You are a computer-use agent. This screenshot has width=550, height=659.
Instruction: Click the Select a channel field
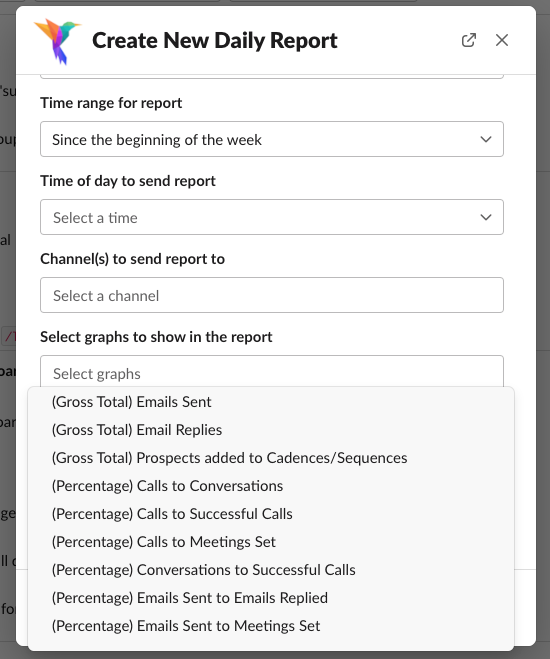272,295
